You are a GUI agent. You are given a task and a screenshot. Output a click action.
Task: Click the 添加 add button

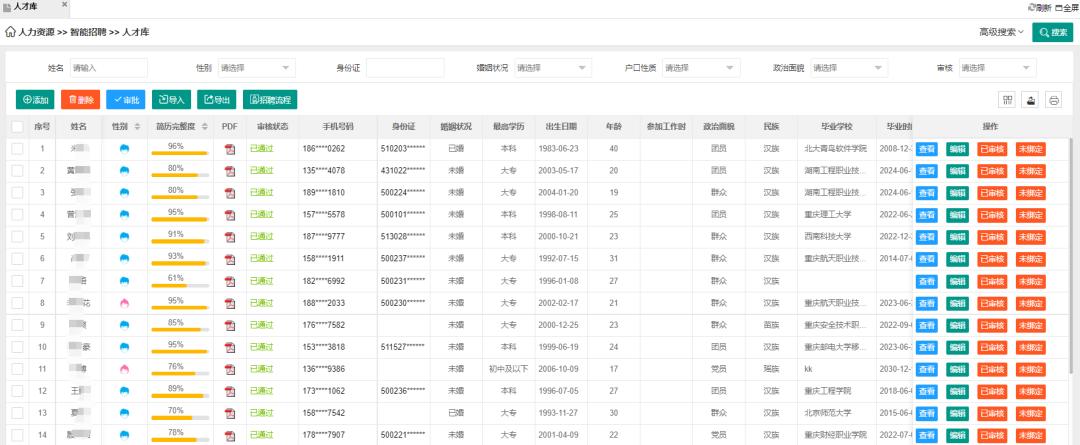[35, 100]
